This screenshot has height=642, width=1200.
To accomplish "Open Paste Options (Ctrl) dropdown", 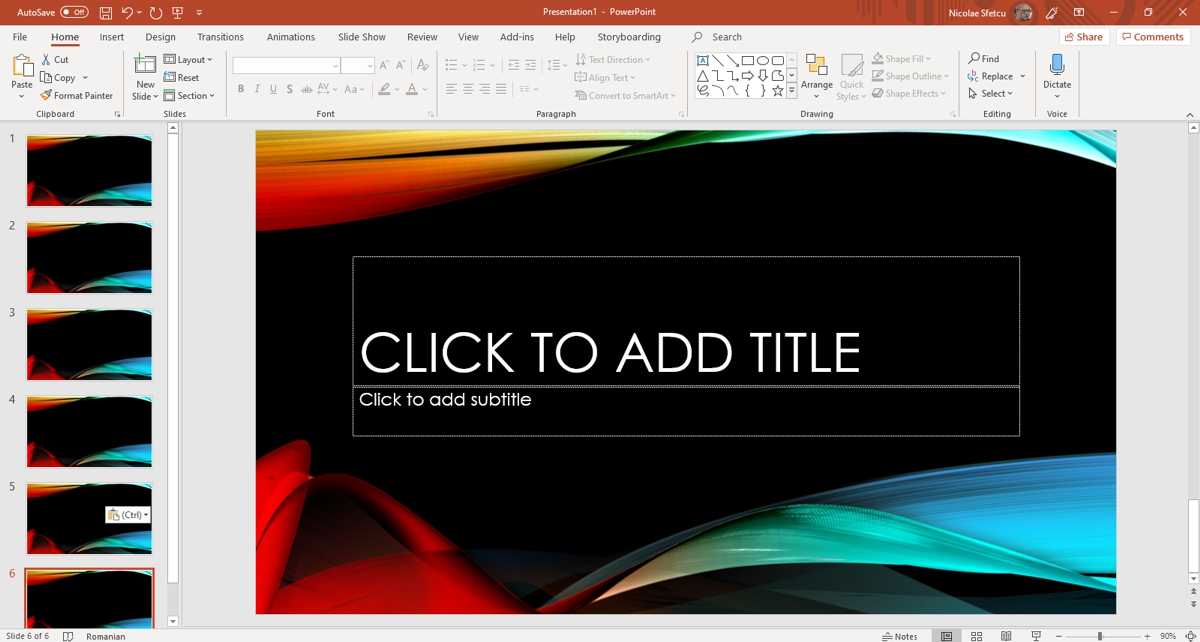I will (128, 515).
